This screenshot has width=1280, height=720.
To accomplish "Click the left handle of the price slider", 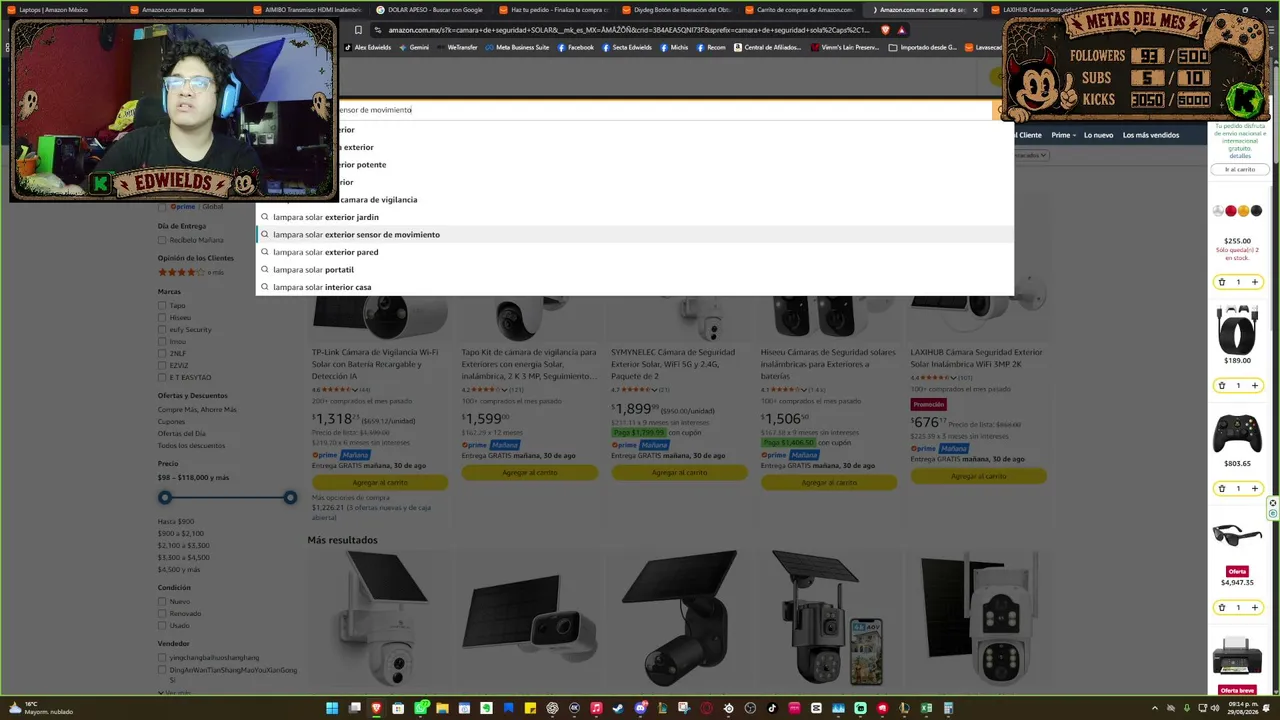I will pyautogui.click(x=165, y=497).
